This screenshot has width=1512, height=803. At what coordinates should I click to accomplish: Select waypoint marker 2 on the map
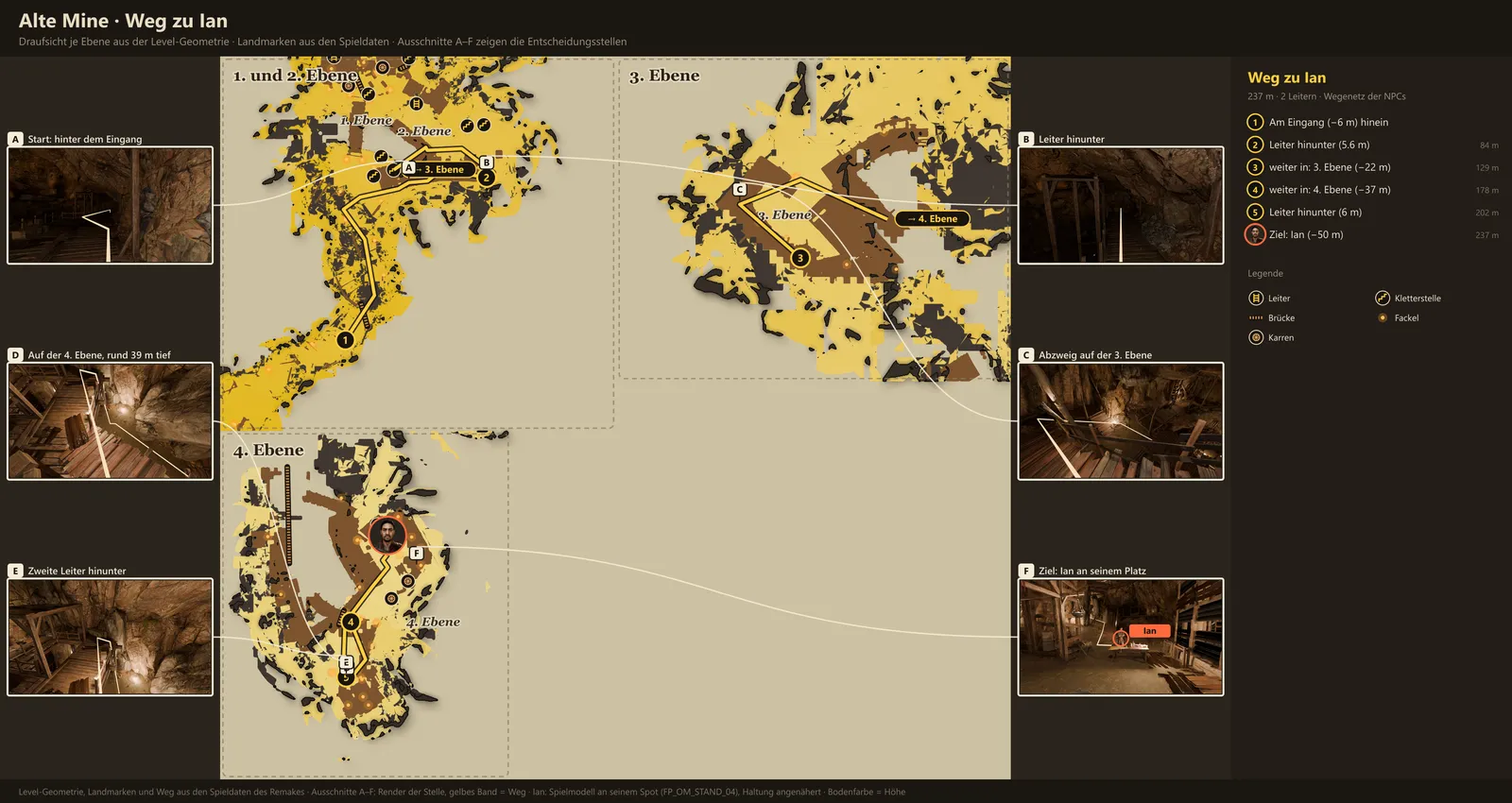pos(487,178)
